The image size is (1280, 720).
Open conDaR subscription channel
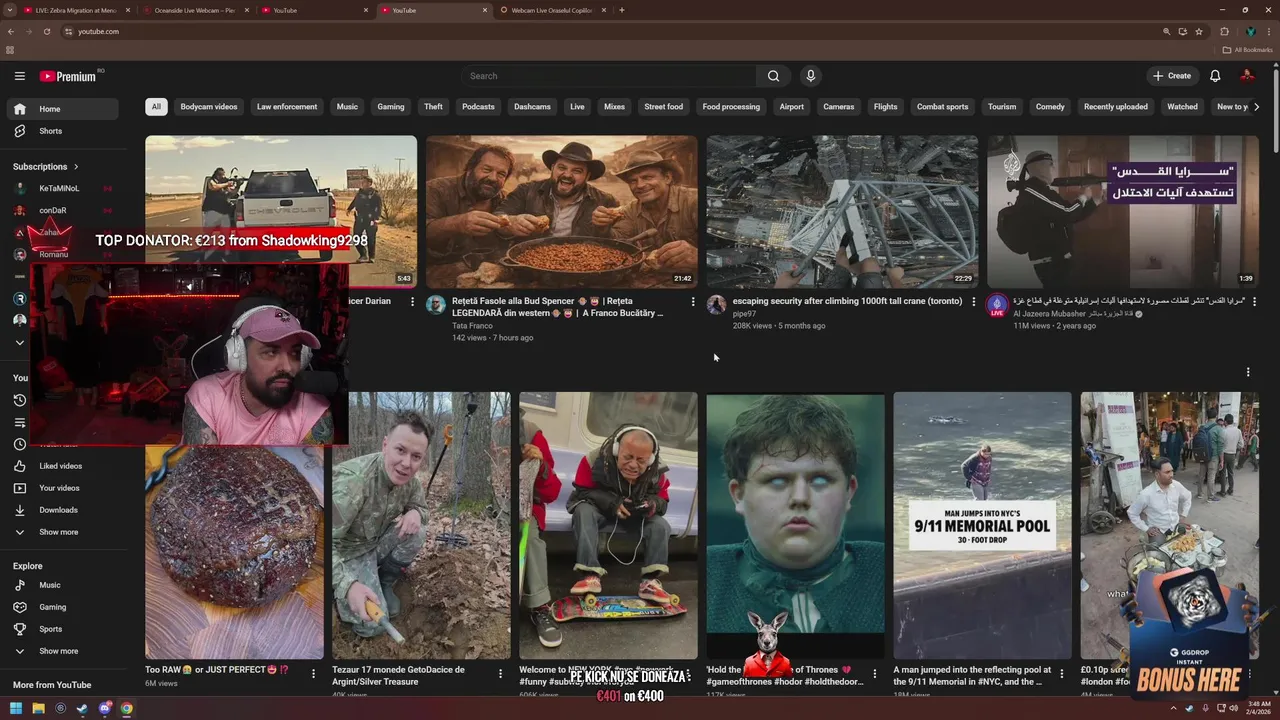click(x=53, y=211)
